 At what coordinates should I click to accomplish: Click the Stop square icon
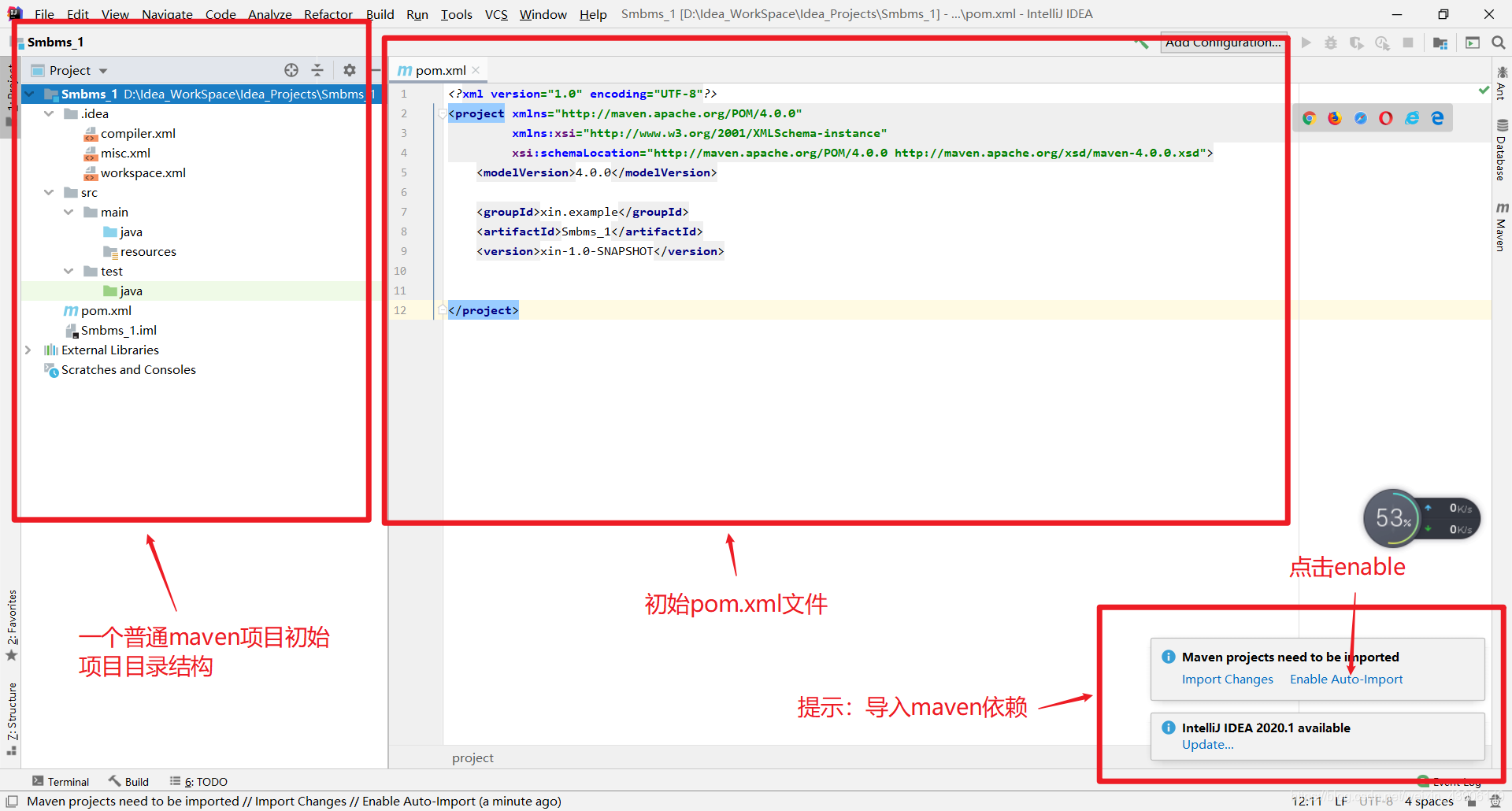point(1408,43)
